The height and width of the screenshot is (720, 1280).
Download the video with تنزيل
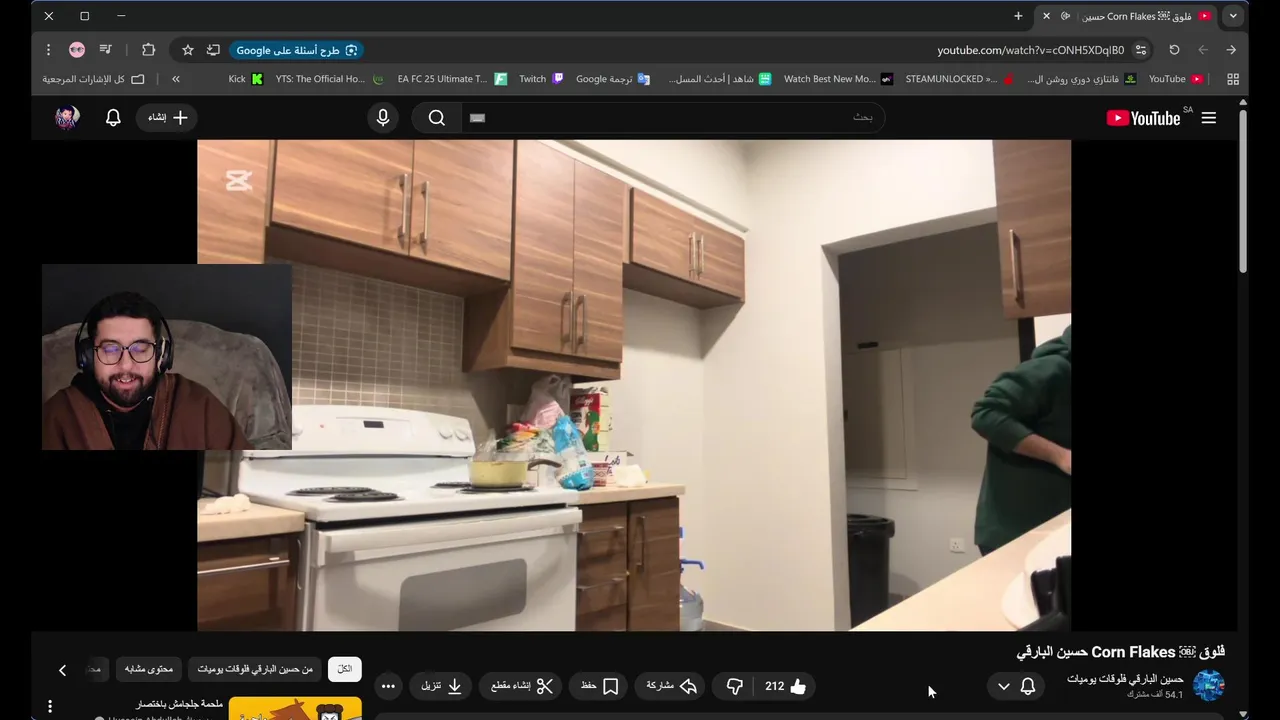pyautogui.click(x=441, y=686)
